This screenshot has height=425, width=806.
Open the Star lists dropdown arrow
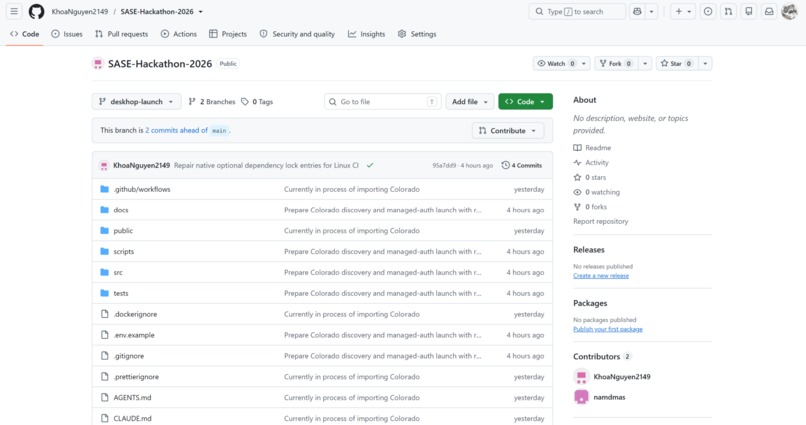tap(705, 64)
